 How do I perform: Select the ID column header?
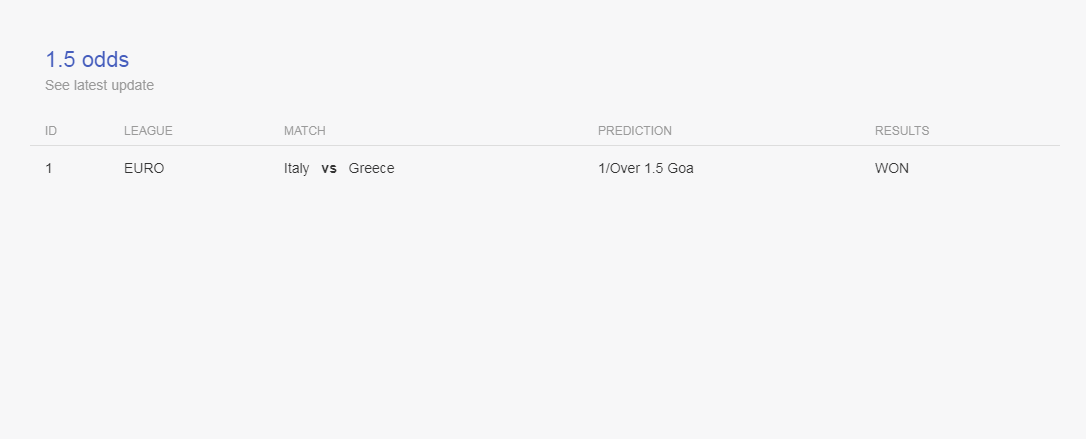pos(51,131)
